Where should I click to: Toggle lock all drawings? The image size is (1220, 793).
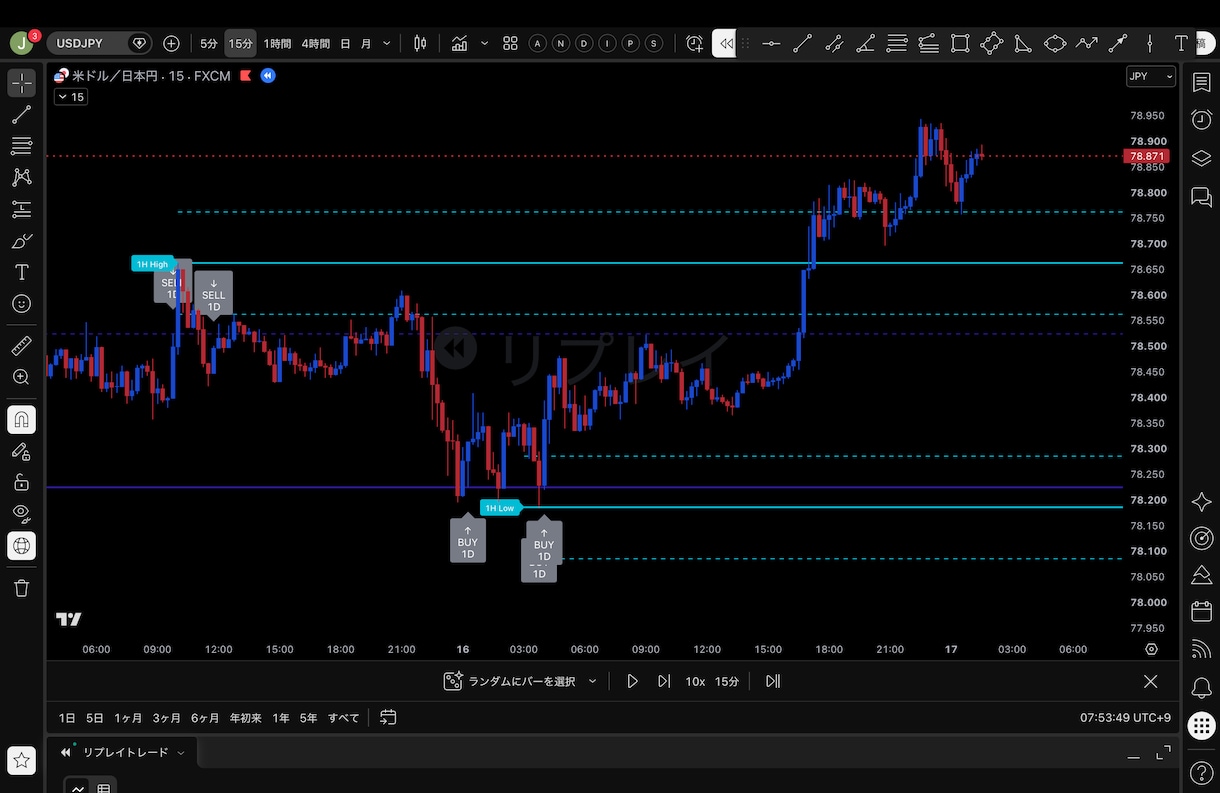pos(21,482)
